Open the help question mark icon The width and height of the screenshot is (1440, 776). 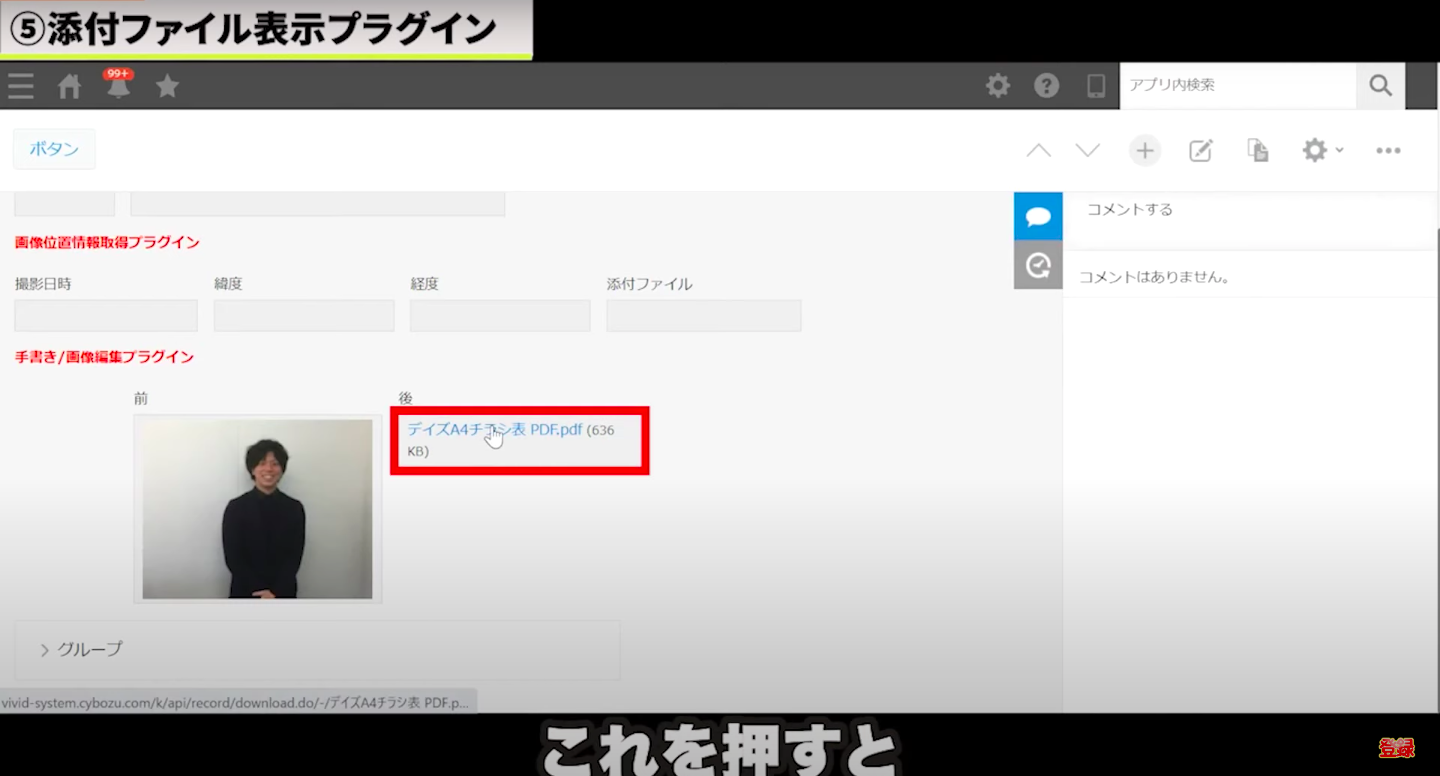click(1046, 86)
